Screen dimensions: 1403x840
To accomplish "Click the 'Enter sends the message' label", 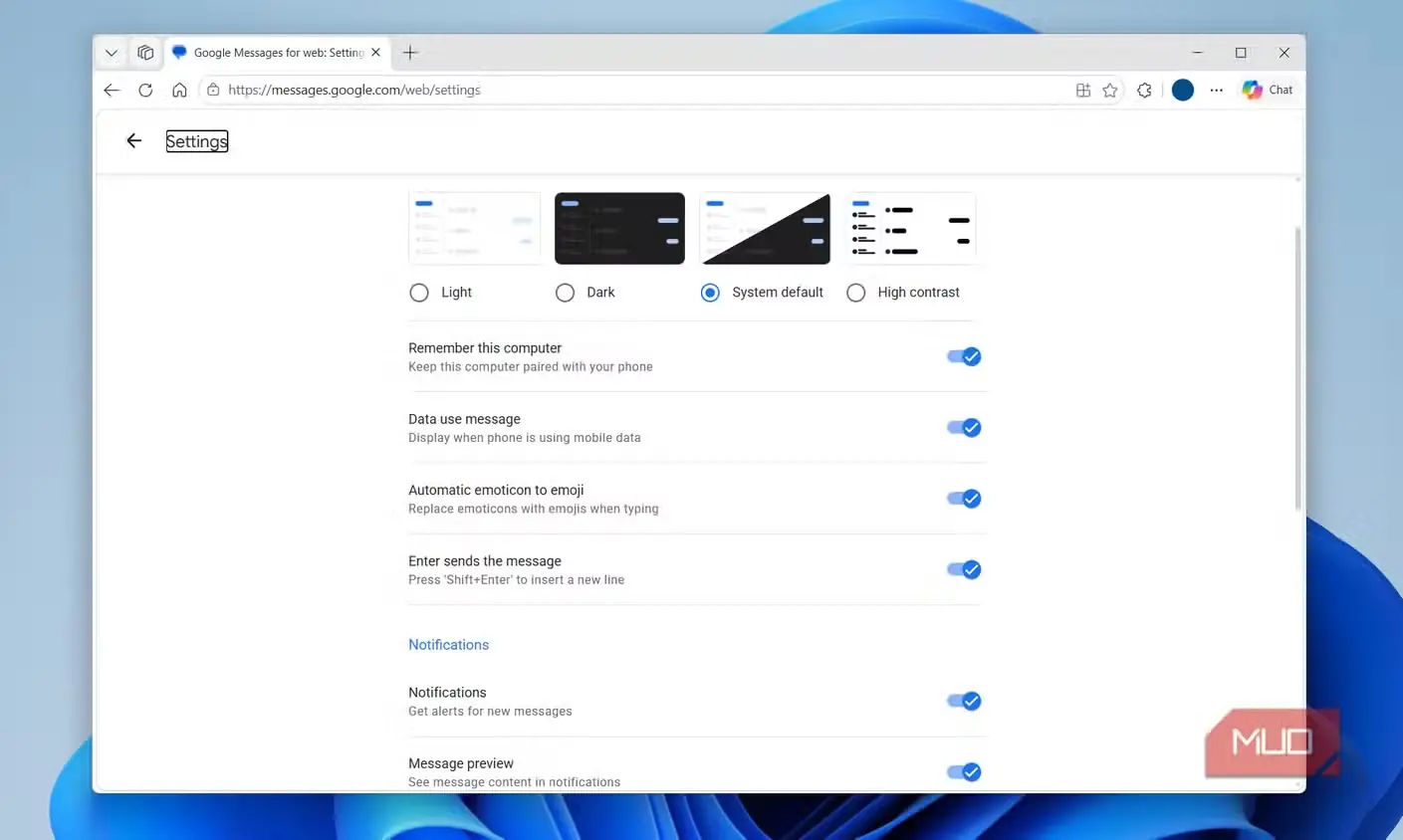I will (485, 561).
